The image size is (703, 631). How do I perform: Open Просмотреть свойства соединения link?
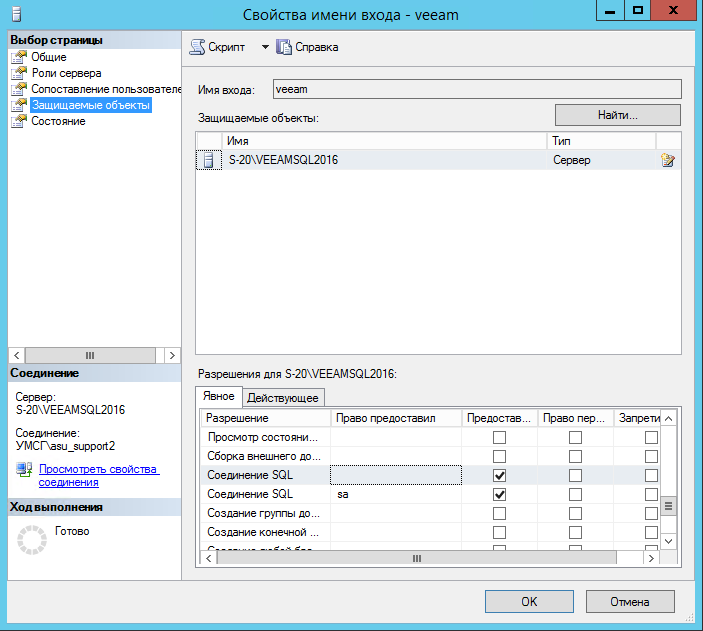[98, 475]
